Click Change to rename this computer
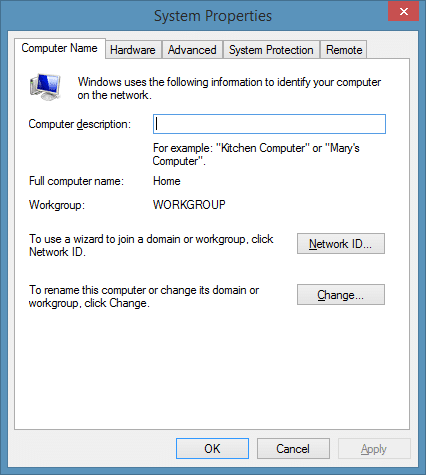Screen dimensions: 426x475 coord(341,295)
